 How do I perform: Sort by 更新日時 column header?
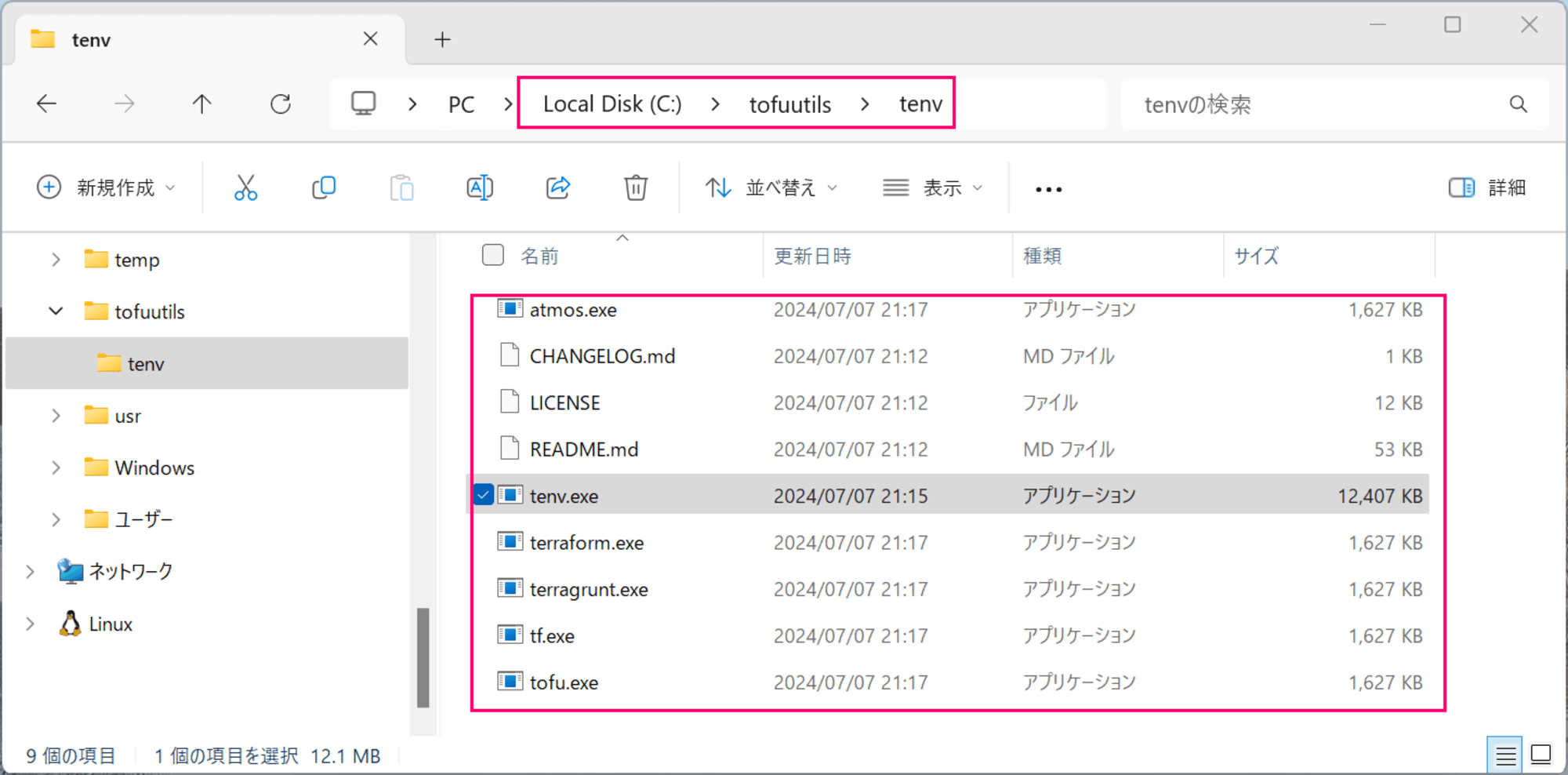(x=812, y=256)
